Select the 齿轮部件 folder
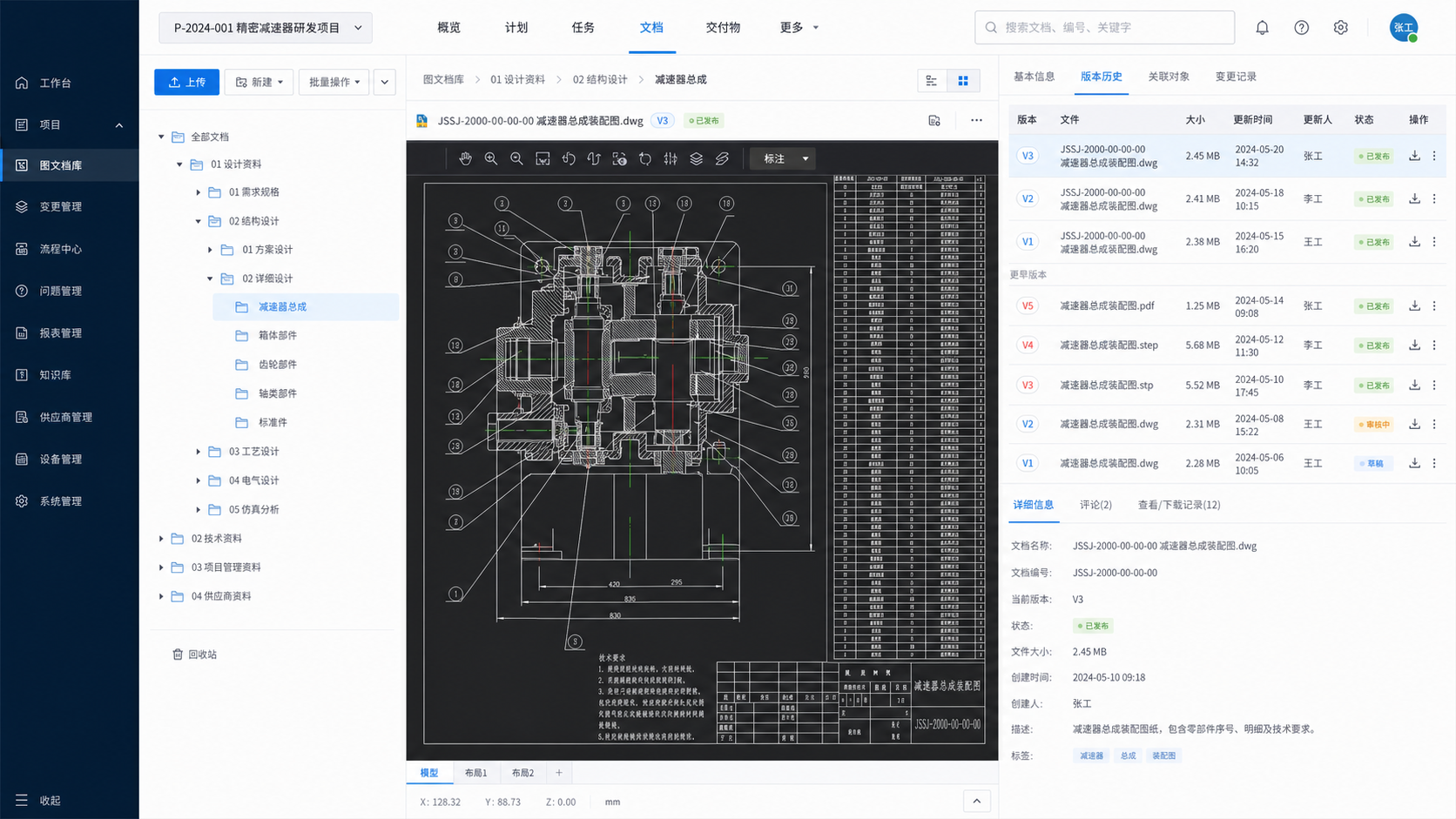The width and height of the screenshot is (1456, 819). 277,365
